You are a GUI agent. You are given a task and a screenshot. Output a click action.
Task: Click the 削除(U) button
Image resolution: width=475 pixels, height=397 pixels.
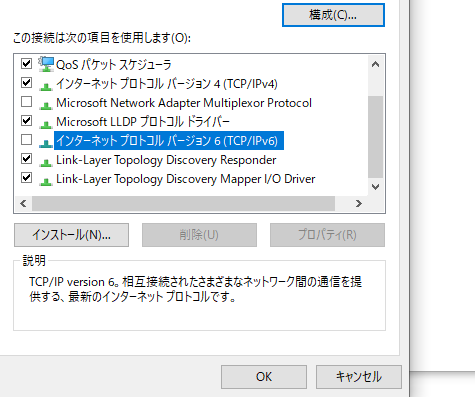point(199,235)
